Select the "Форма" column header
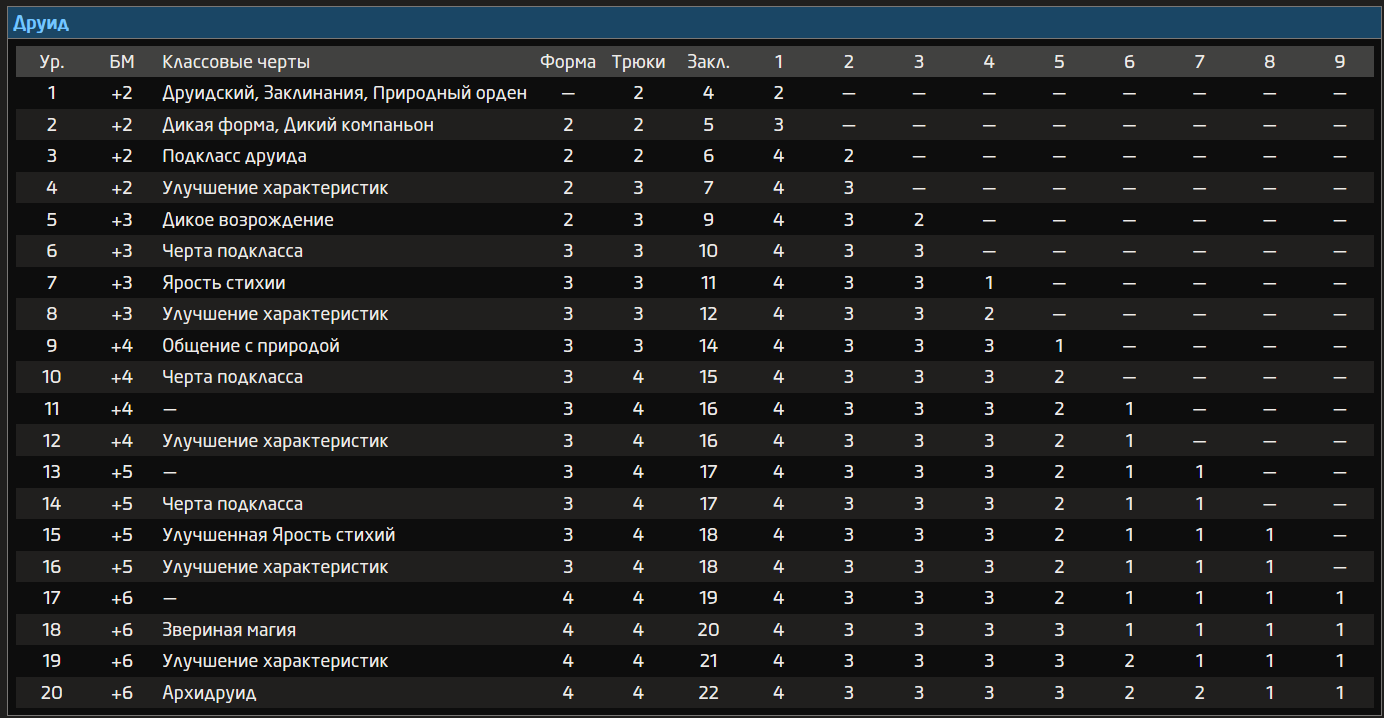 [568, 62]
